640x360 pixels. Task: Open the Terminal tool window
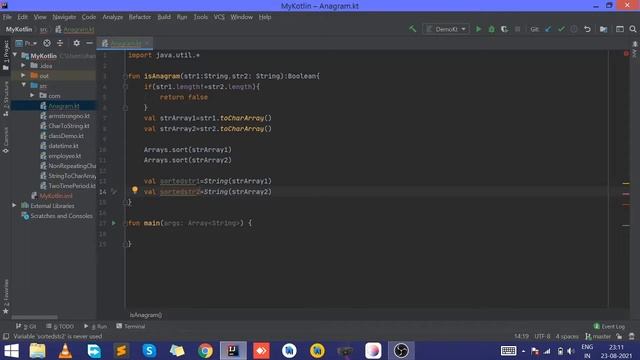131,326
